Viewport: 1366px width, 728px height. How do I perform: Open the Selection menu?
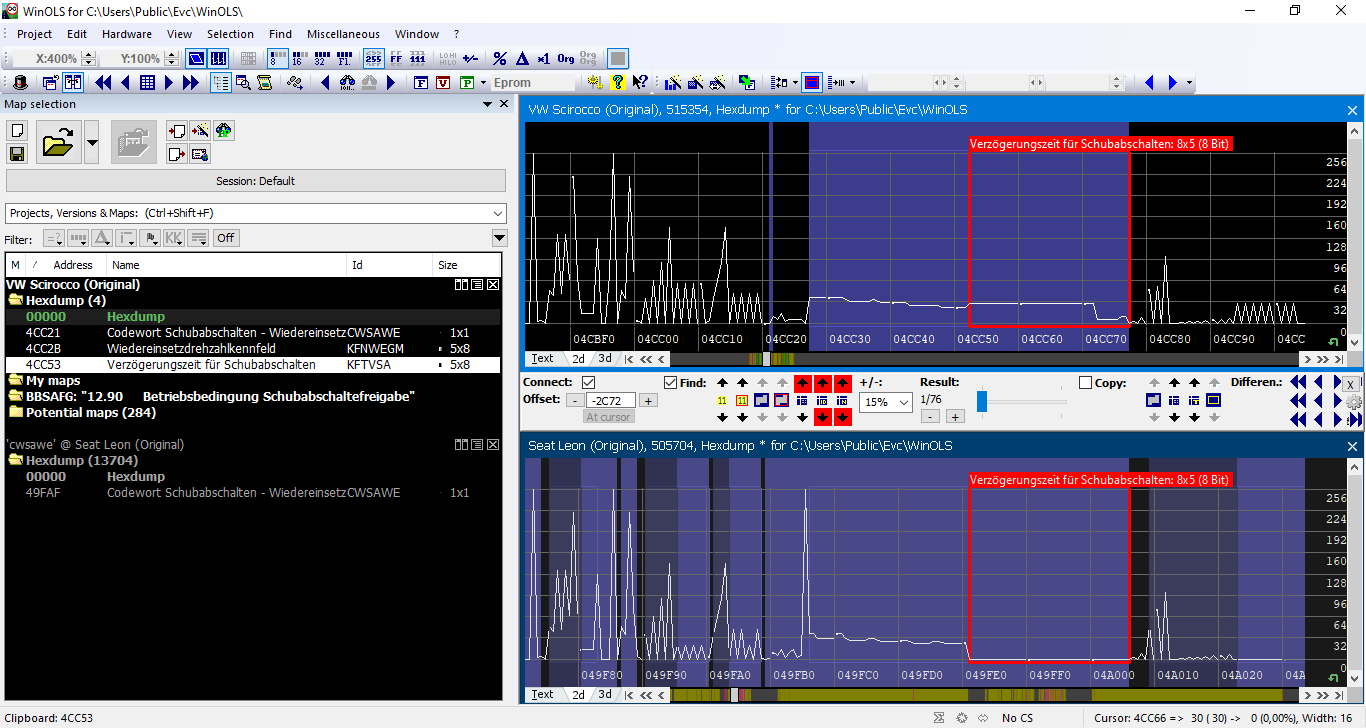[x=230, y=34]
